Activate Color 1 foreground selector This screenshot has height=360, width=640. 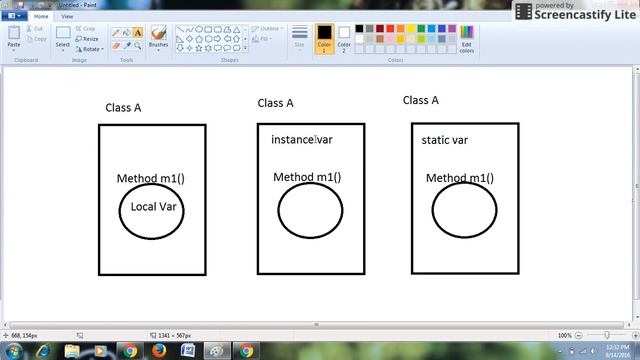tap(324, 38)
